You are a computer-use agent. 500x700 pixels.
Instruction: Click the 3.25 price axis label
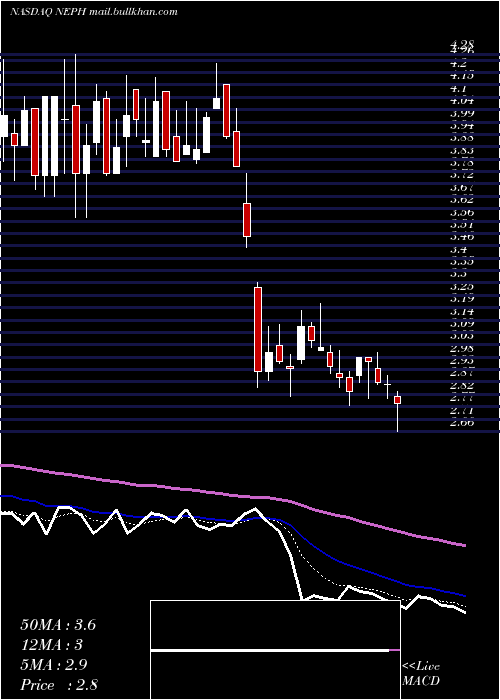point(462,287)
